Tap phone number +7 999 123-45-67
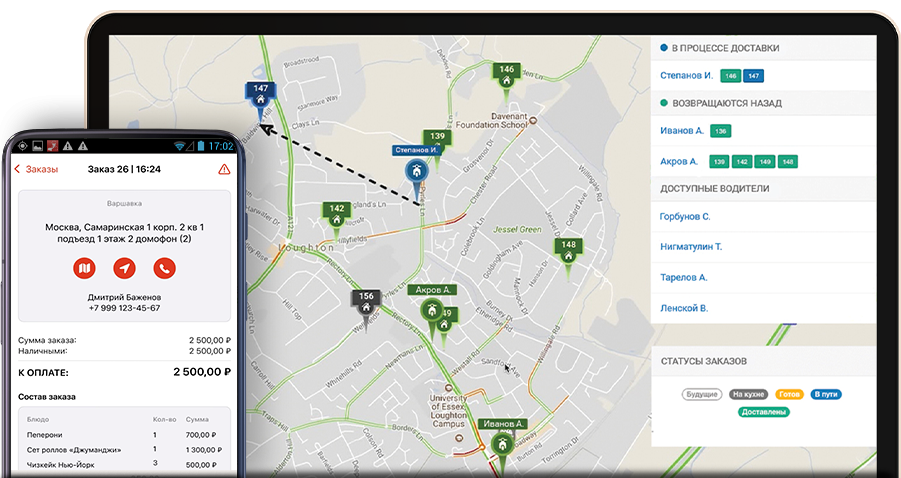901x478 pixels. coord(124,309)
